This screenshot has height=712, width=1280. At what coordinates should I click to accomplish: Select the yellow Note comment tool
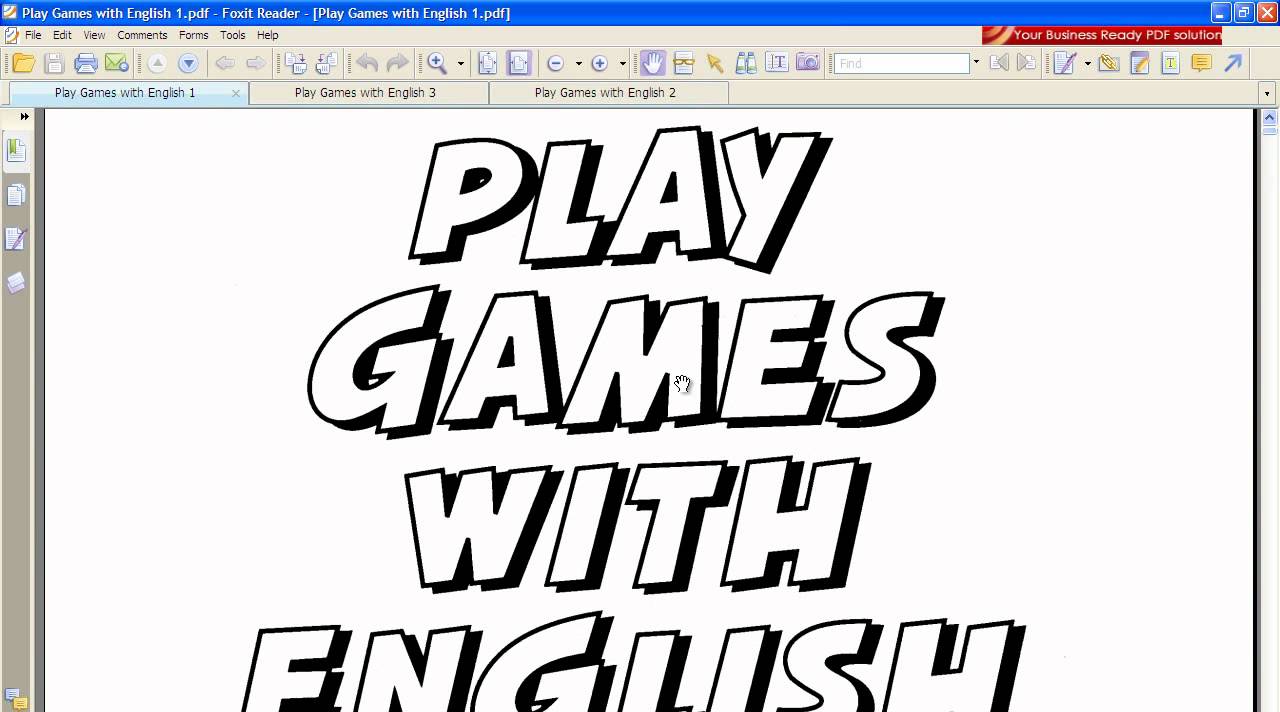[x=1202, y=63]
